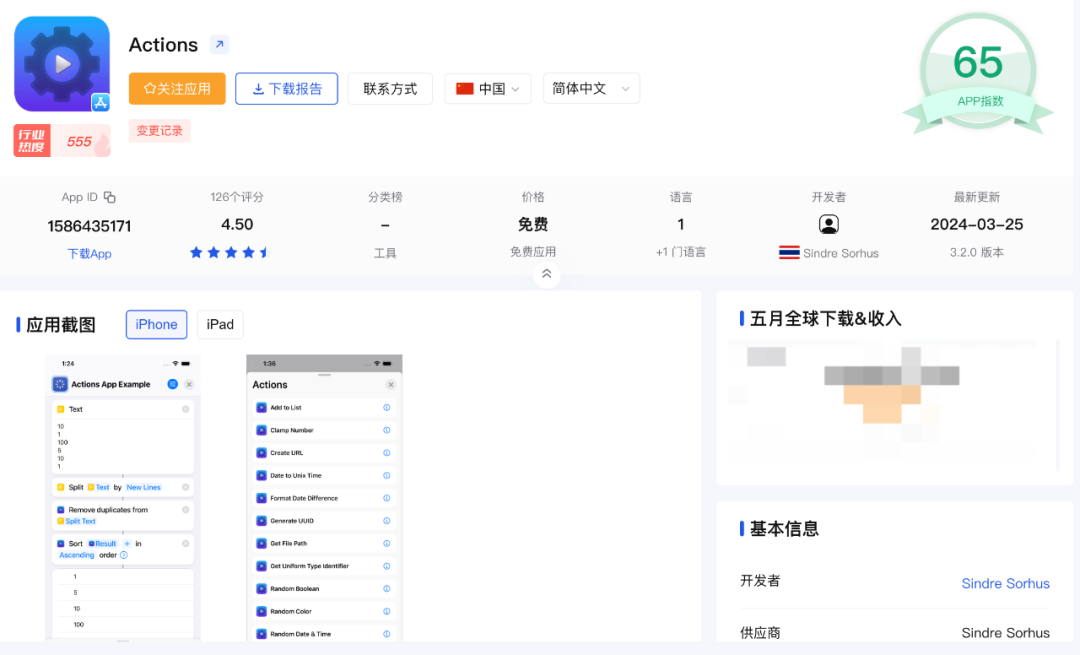Click the 五月全球下载&收入 heading
Screen dimensions: 1080x655
click(825, 319)
